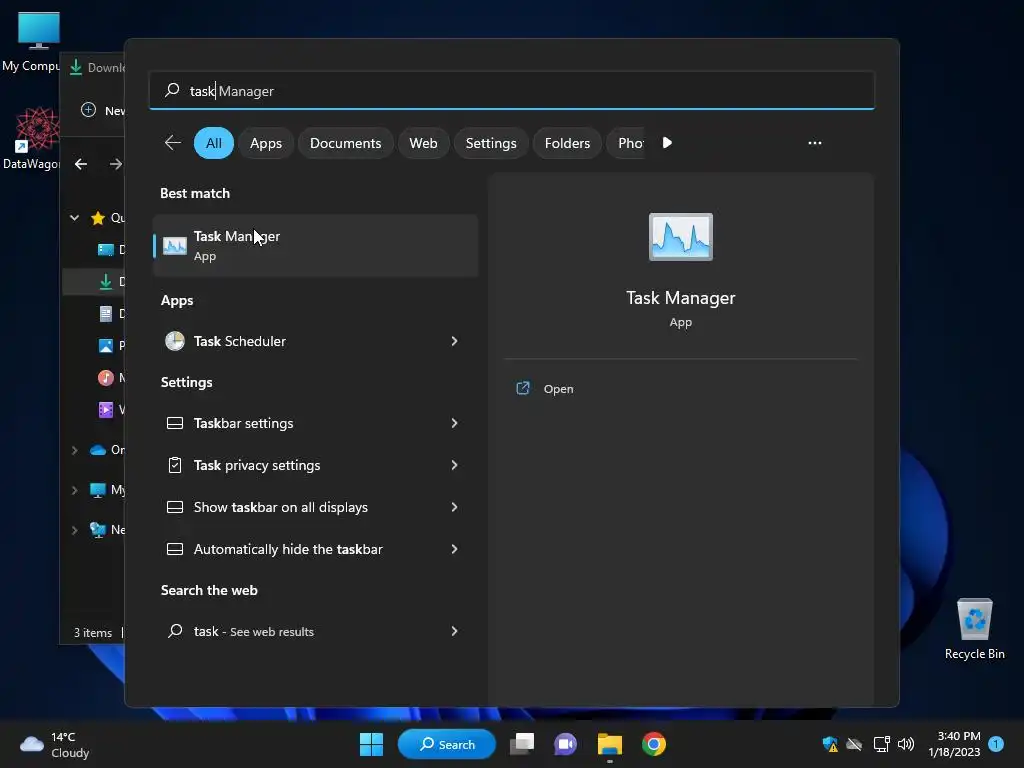Image resolution: width=1024 pixels, height=768 pixels.
Task: Expand the Network node in File Explorer tree
Action: pyautogui.click(x=74, y=530)
